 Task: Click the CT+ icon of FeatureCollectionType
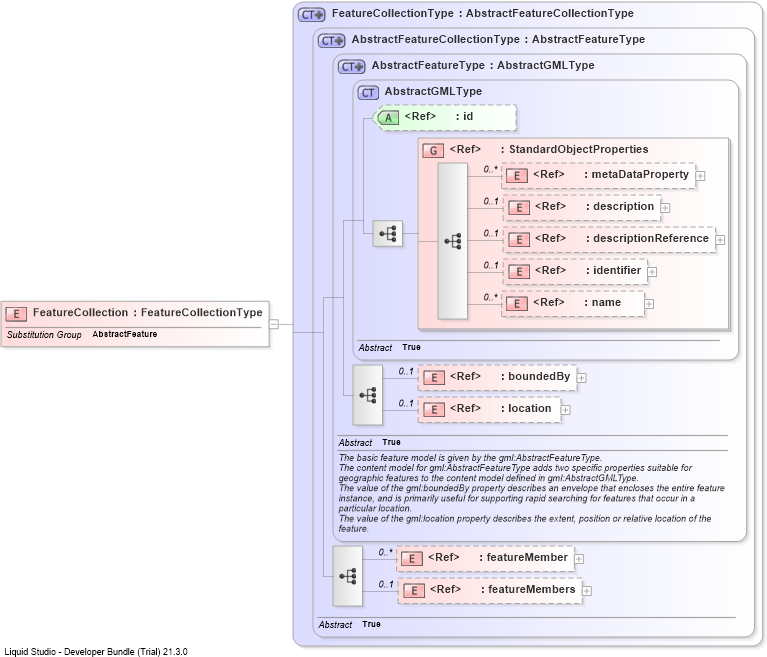(x=312, y=15)
